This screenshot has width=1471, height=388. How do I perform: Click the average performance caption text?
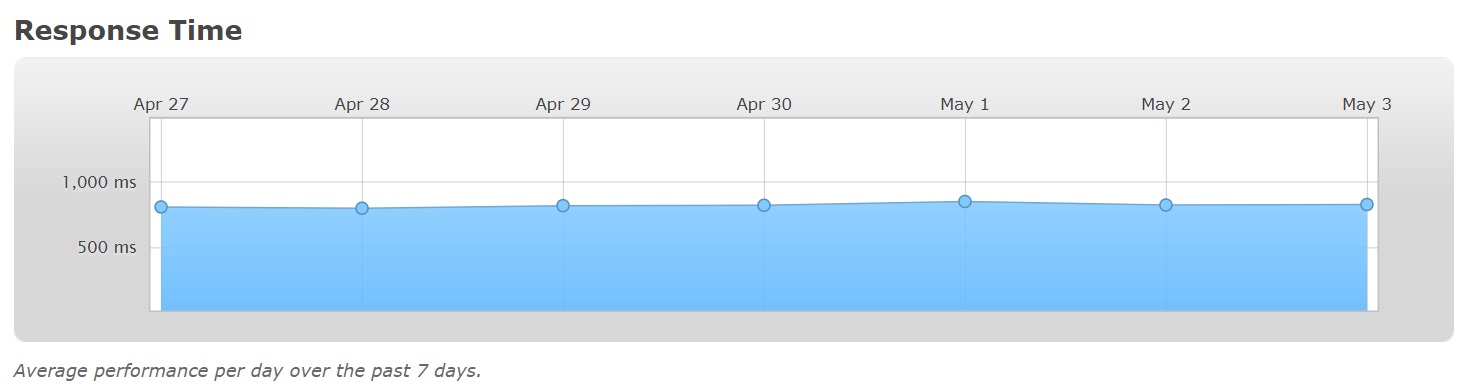[x=248, y=371]
